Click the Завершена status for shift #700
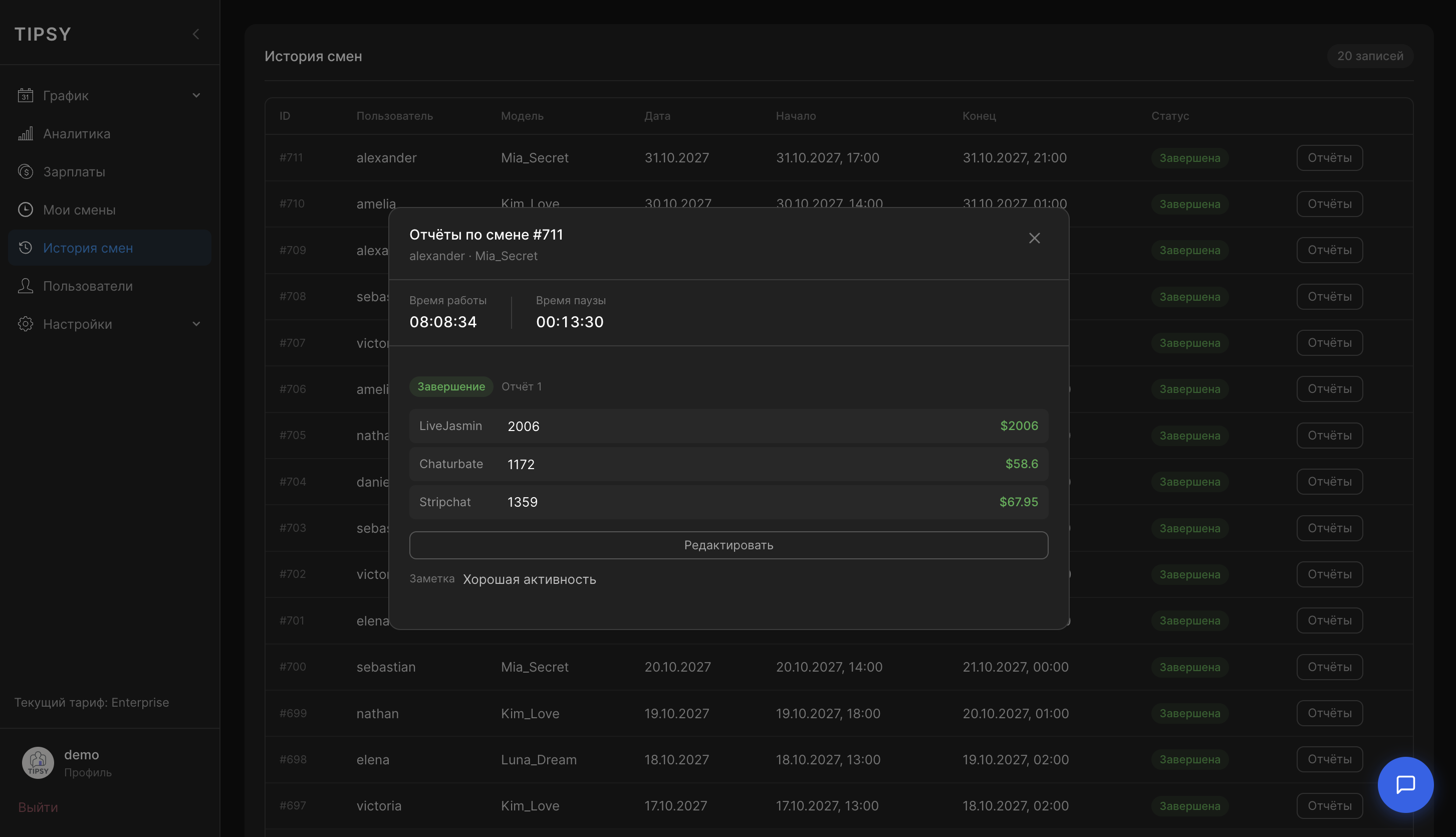Image resolution: width=1456 pixels, height=837 pixels. pos(1190,667)
